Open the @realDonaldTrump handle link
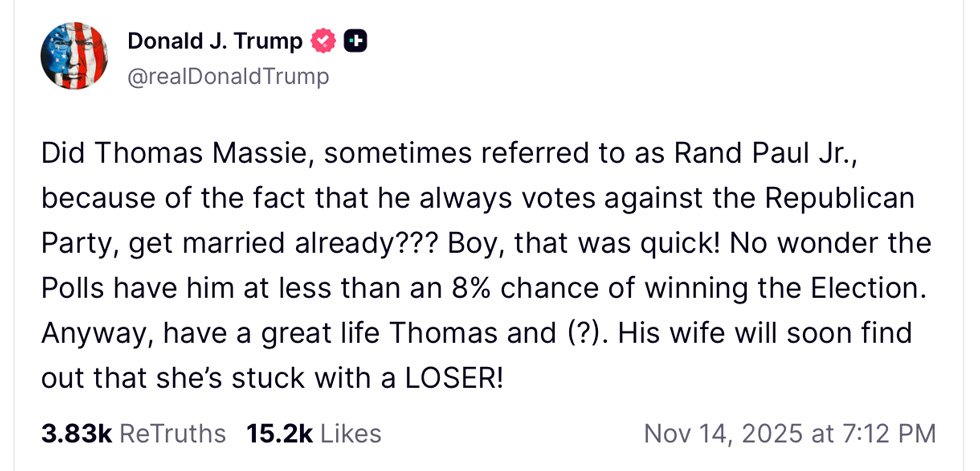 click(x=227, y=76)
